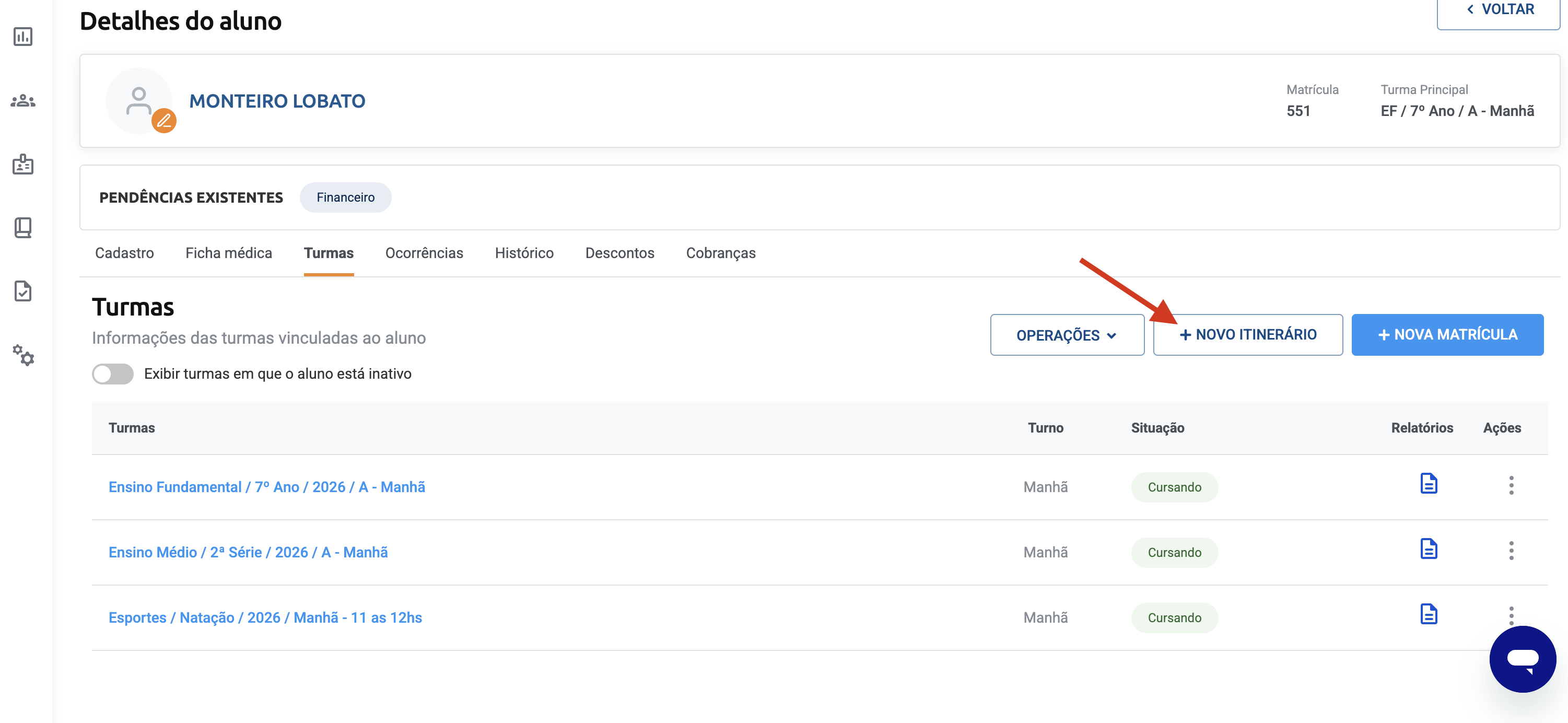
Task: Open actions menu for Ensino Fundamental row
Action: point(1511,486)
